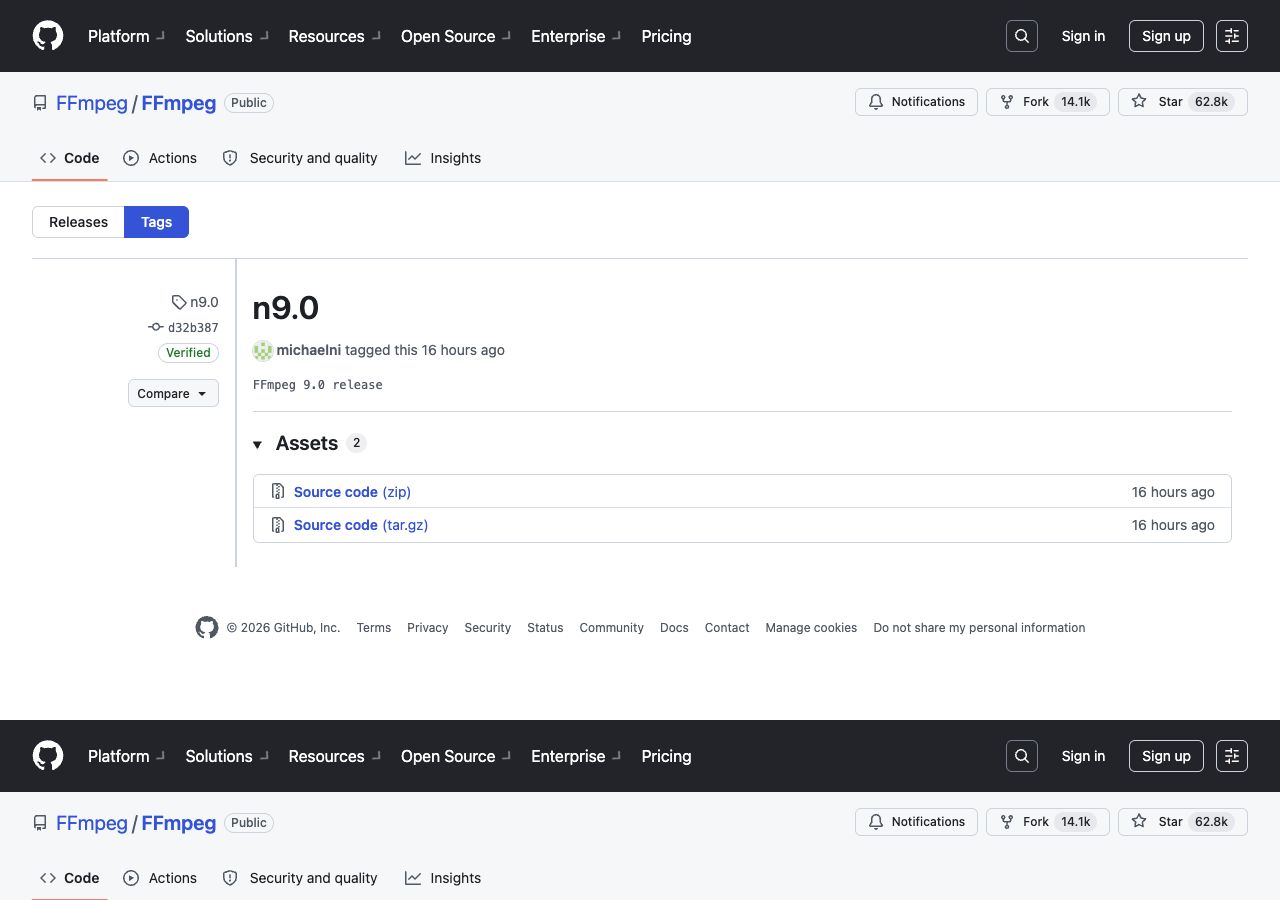This screenshot has width=1280, height=900.
Task: Click the commit icon beside d32b387
Action: [x=156, y=327]
